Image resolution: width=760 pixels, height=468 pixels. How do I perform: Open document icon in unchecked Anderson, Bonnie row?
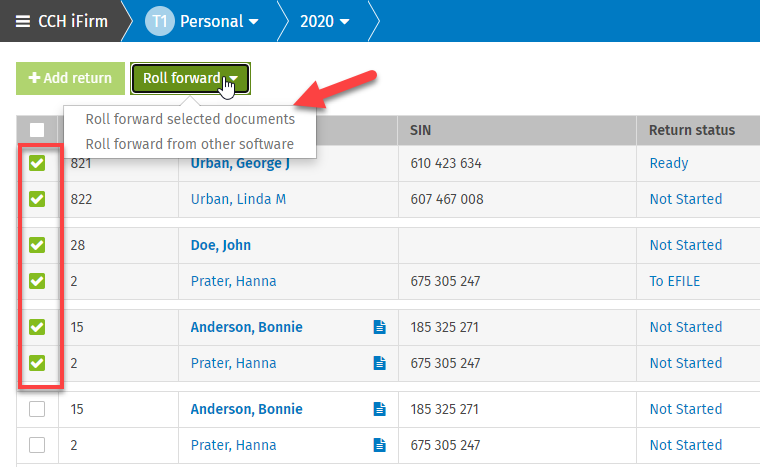(x=380, y=409)
